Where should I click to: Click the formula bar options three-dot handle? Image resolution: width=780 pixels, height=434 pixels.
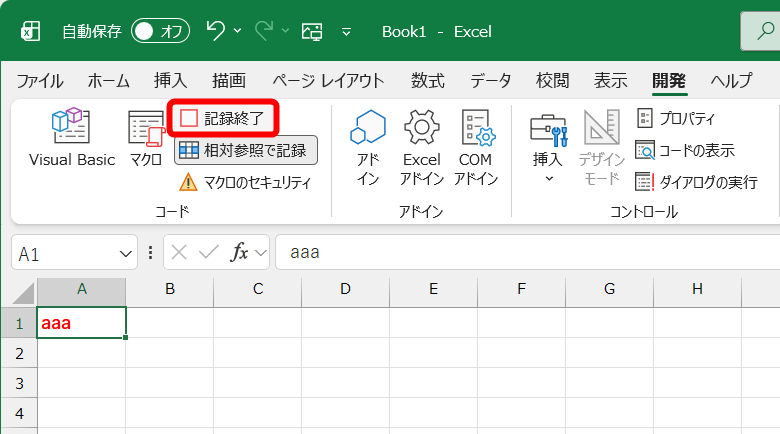pyautogui.click(x=150, y=253)
